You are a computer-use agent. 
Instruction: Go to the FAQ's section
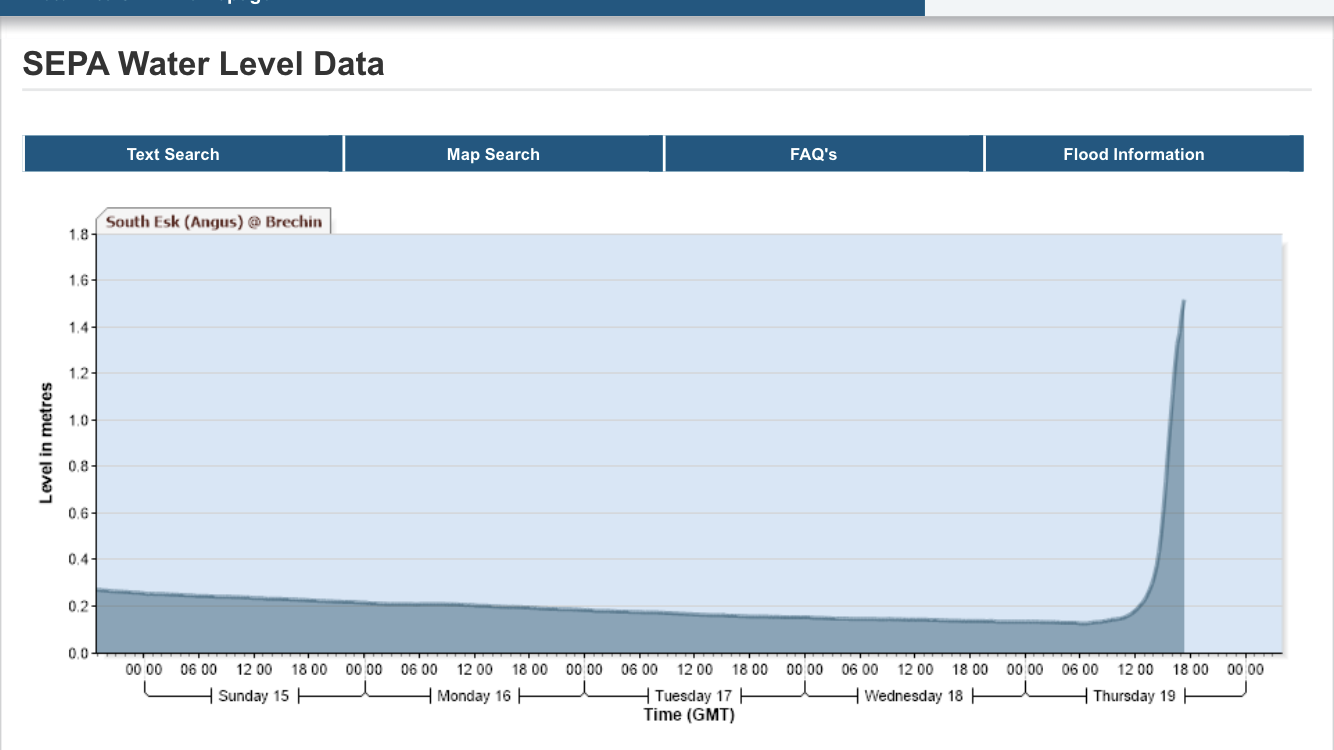click(x=813, y=154)
